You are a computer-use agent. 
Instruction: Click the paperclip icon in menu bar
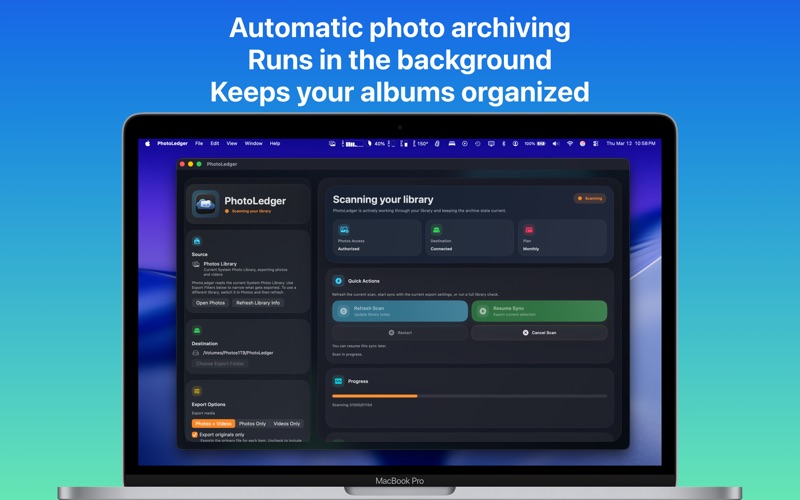pyautogui.click(x=437, y=144)
